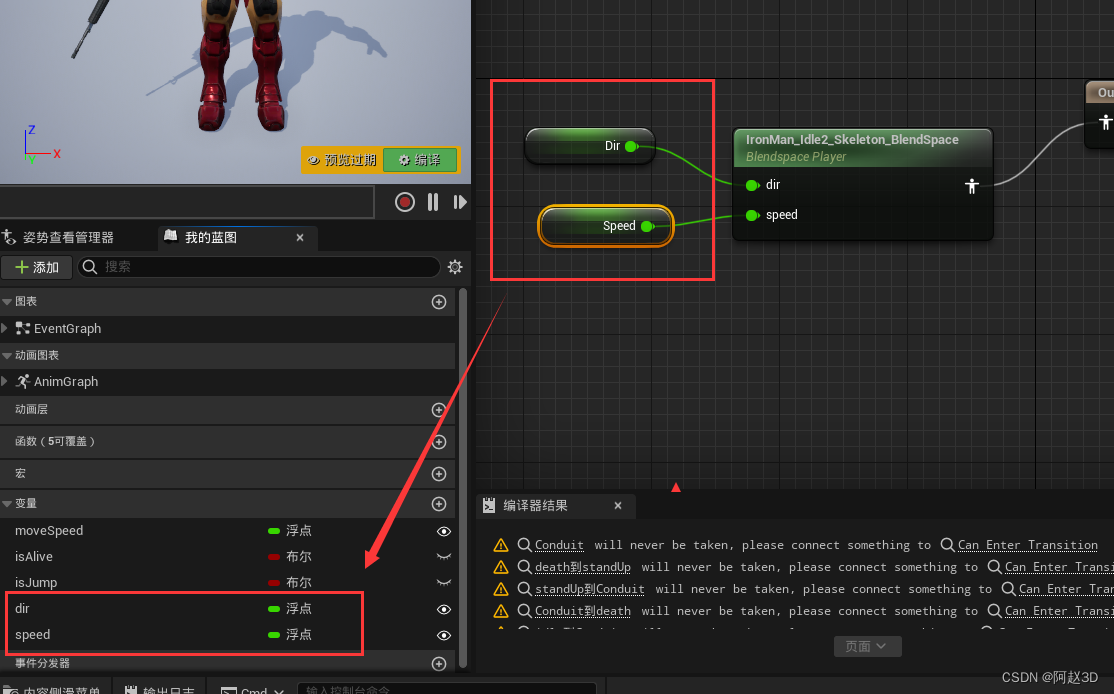This screenshot has height=694, width=1114.
Task: Click magnifier before first Can Enter Transition
Action: [x=947, y=545]
